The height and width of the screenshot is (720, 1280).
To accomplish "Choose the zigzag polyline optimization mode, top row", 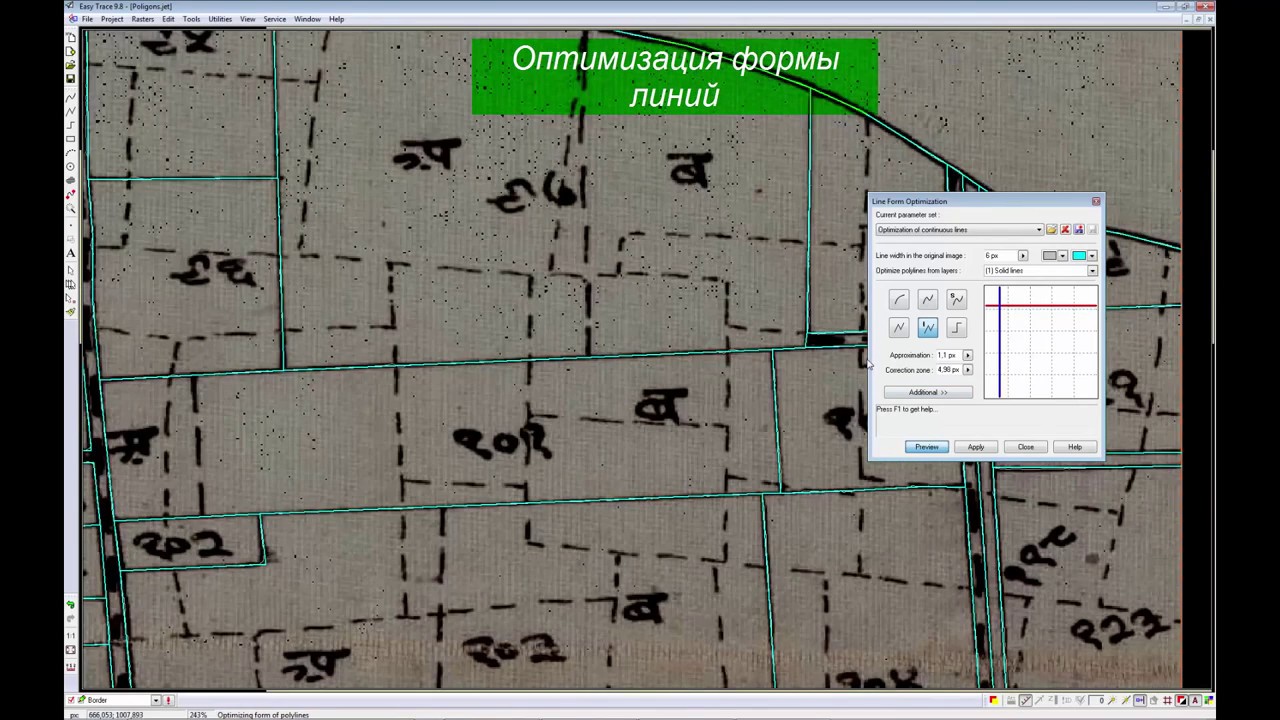I will pyautogui.click(x=928, y=299).
